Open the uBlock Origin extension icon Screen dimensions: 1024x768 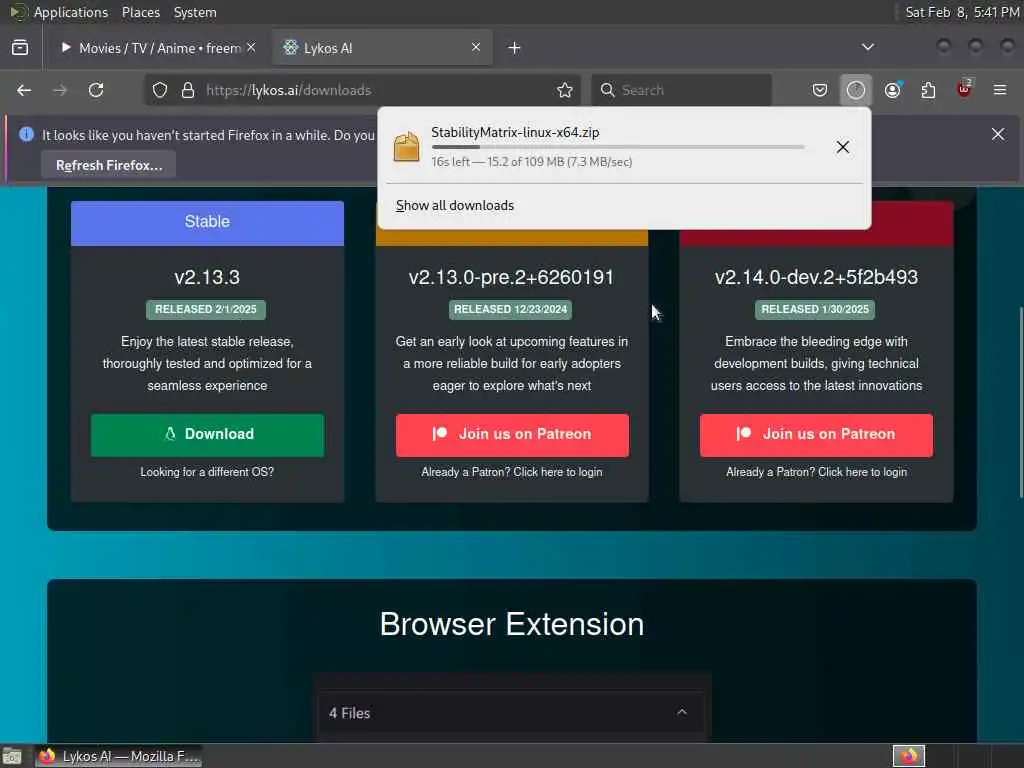964,89
